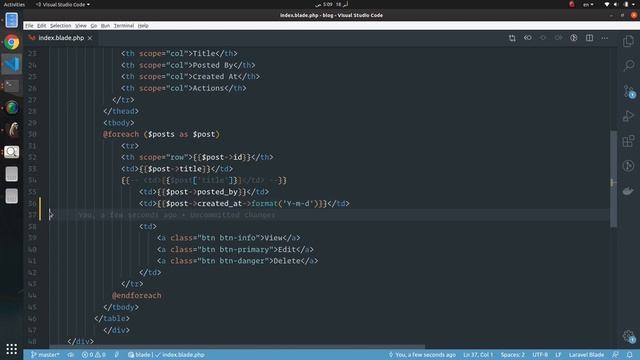Viewport: 640px width, 360px height.
Task: Open the Explorer view in activity bar
Action: (629, 41)
